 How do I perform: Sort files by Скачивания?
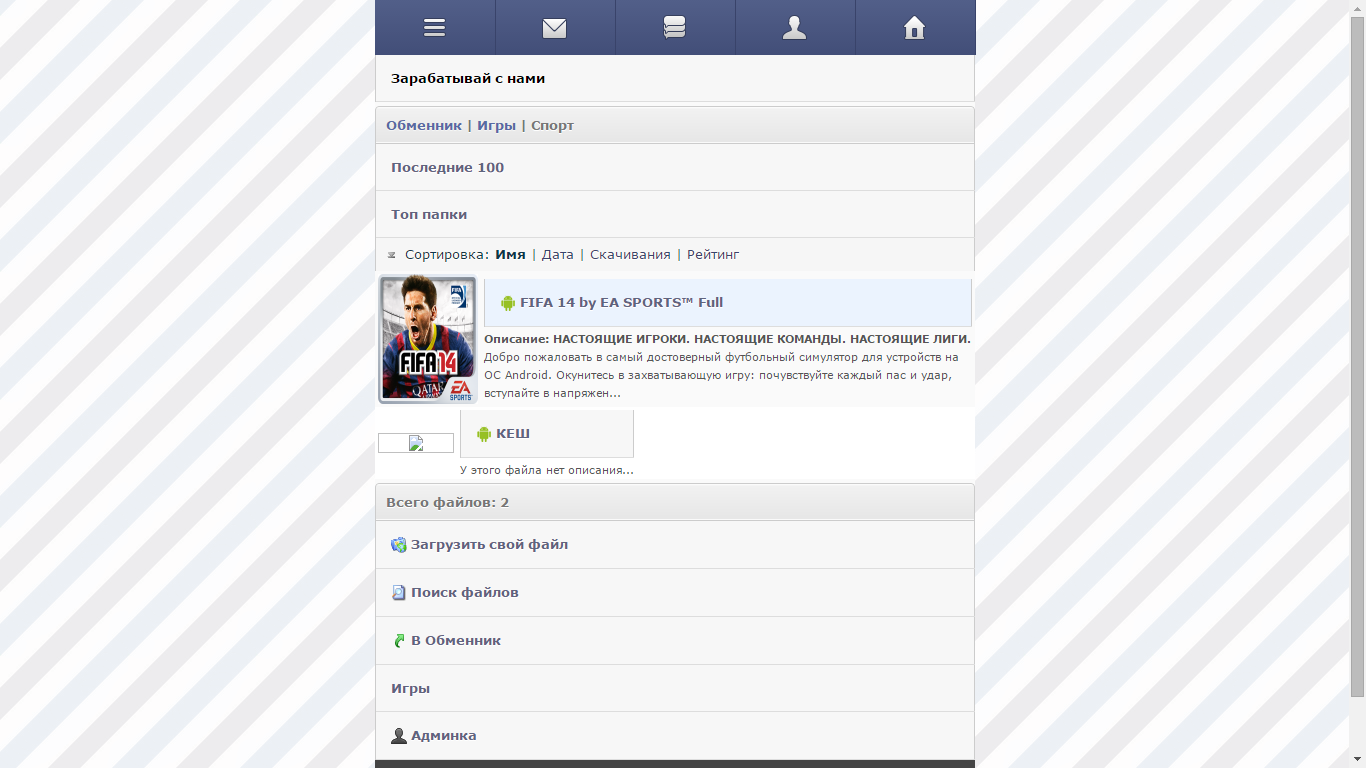(x=630, y=255)
